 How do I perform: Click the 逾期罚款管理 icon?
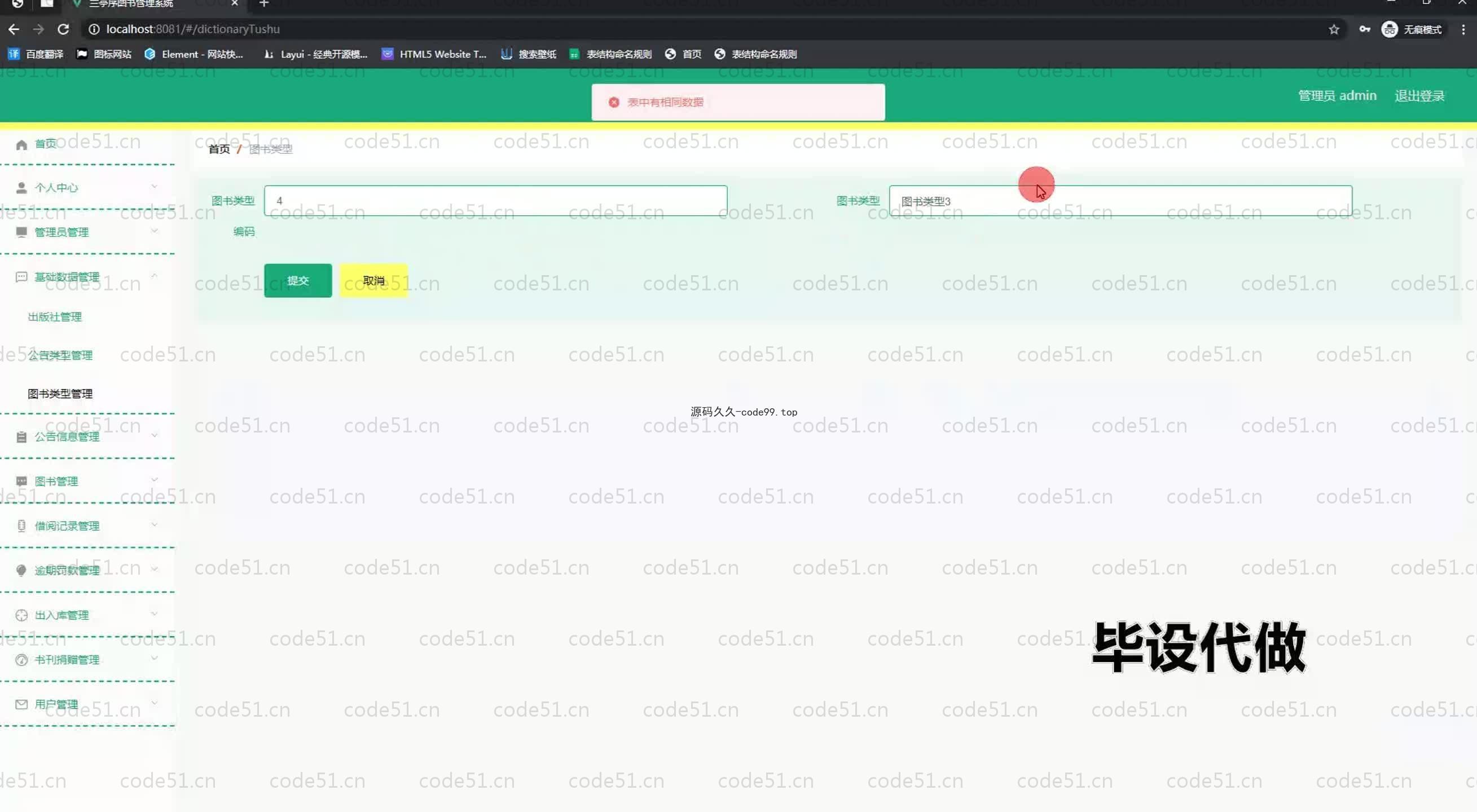[x=21, y=570]
